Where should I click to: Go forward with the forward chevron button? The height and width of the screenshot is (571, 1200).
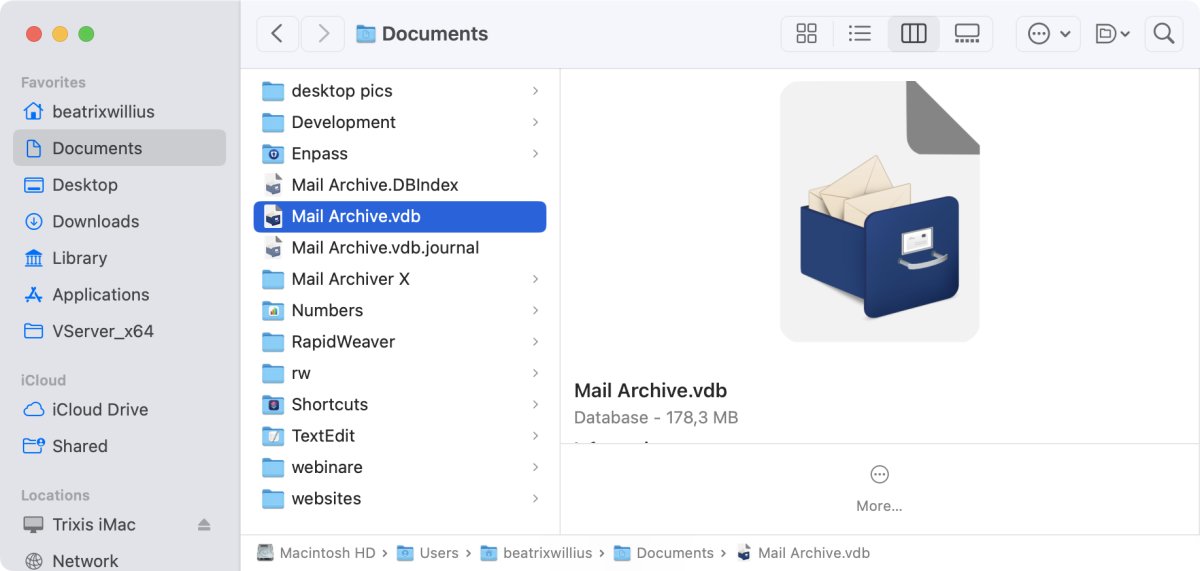tap(322, 34)
